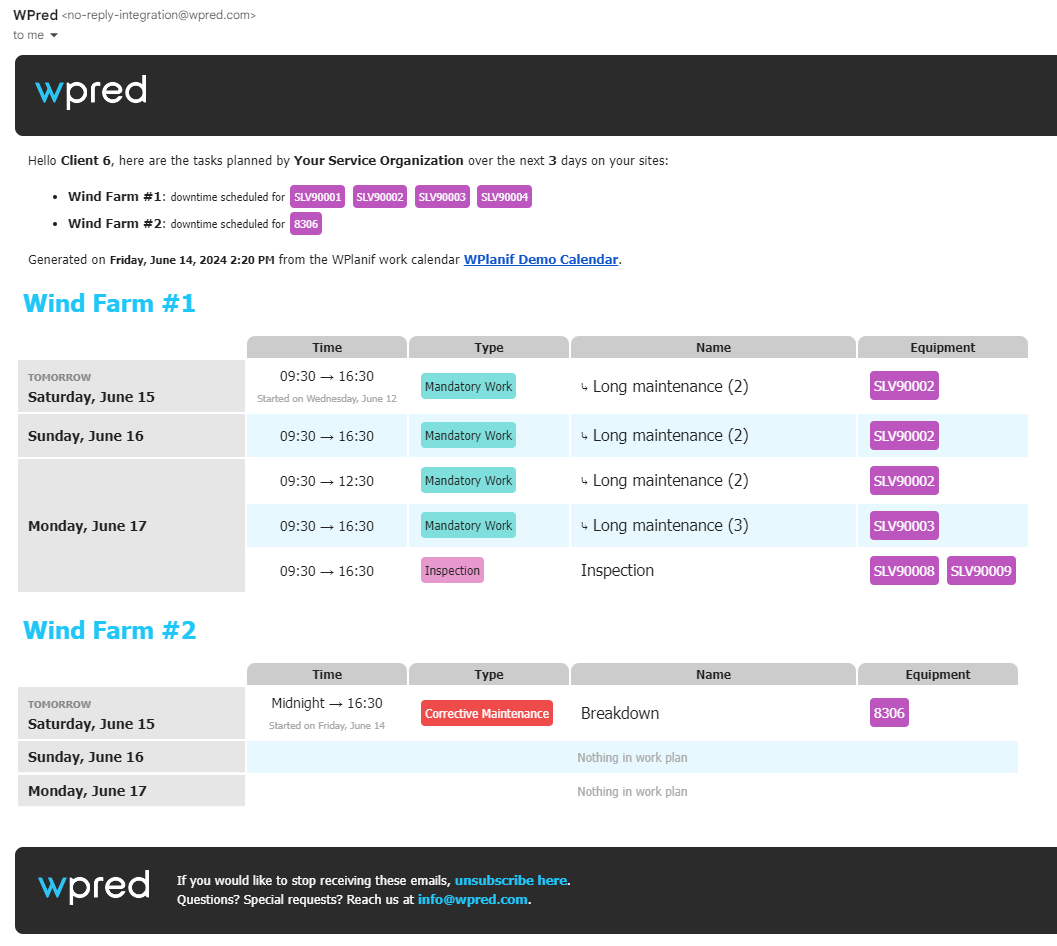Select the 8306 badge for Wind Farm #2
1057x946 pixels.
tap(305, 223)
